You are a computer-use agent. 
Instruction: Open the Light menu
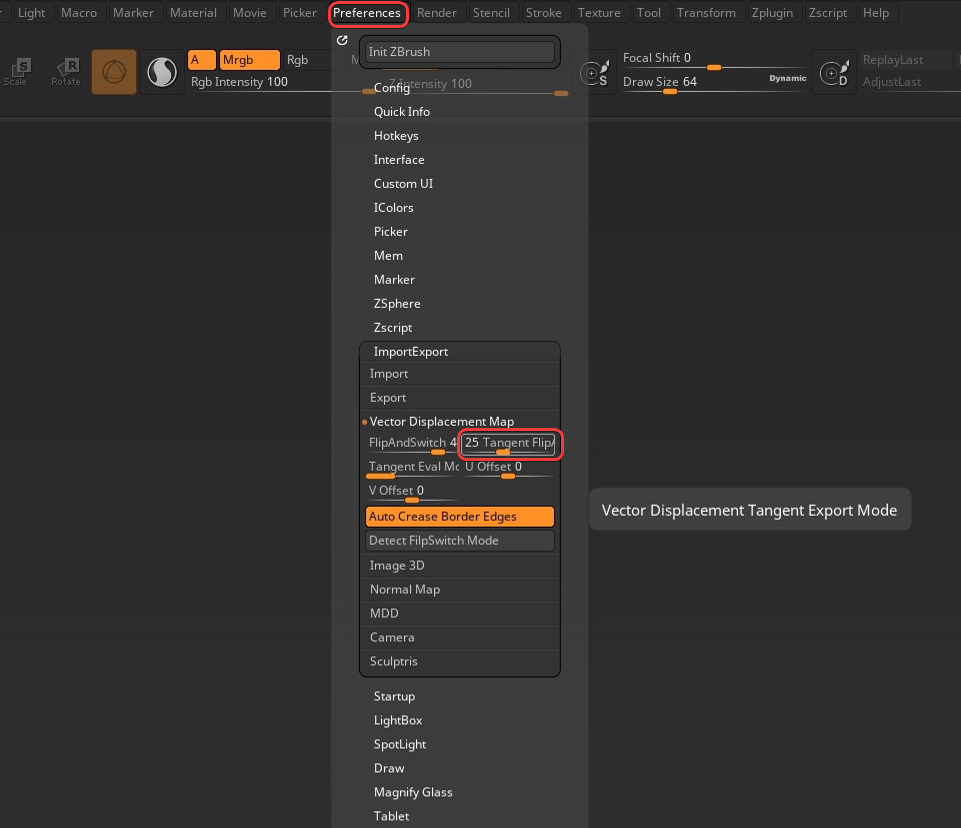[x=31, y=13]
